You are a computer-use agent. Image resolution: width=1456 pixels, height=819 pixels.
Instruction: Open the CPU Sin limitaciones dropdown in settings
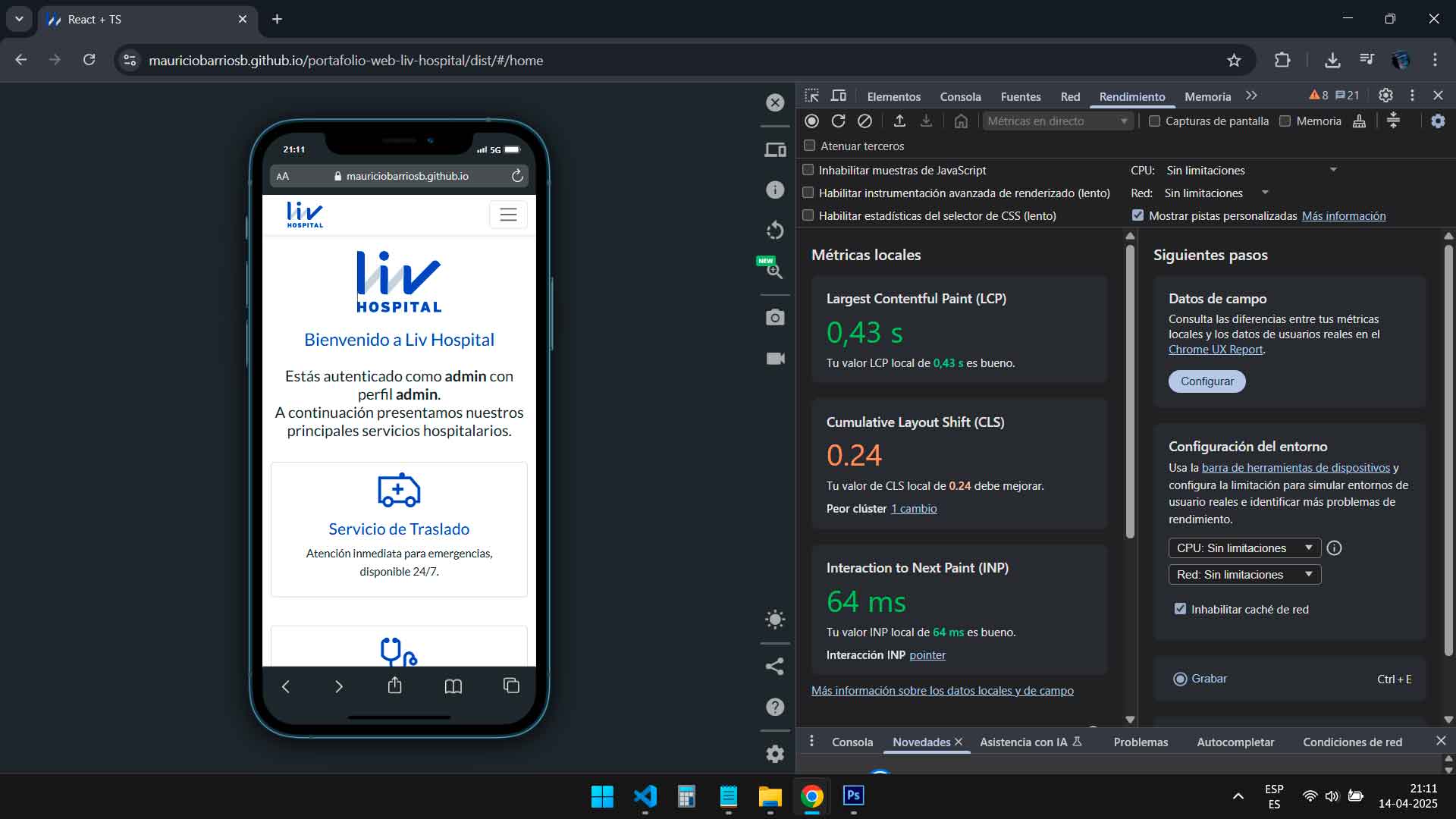(1251, 170)
